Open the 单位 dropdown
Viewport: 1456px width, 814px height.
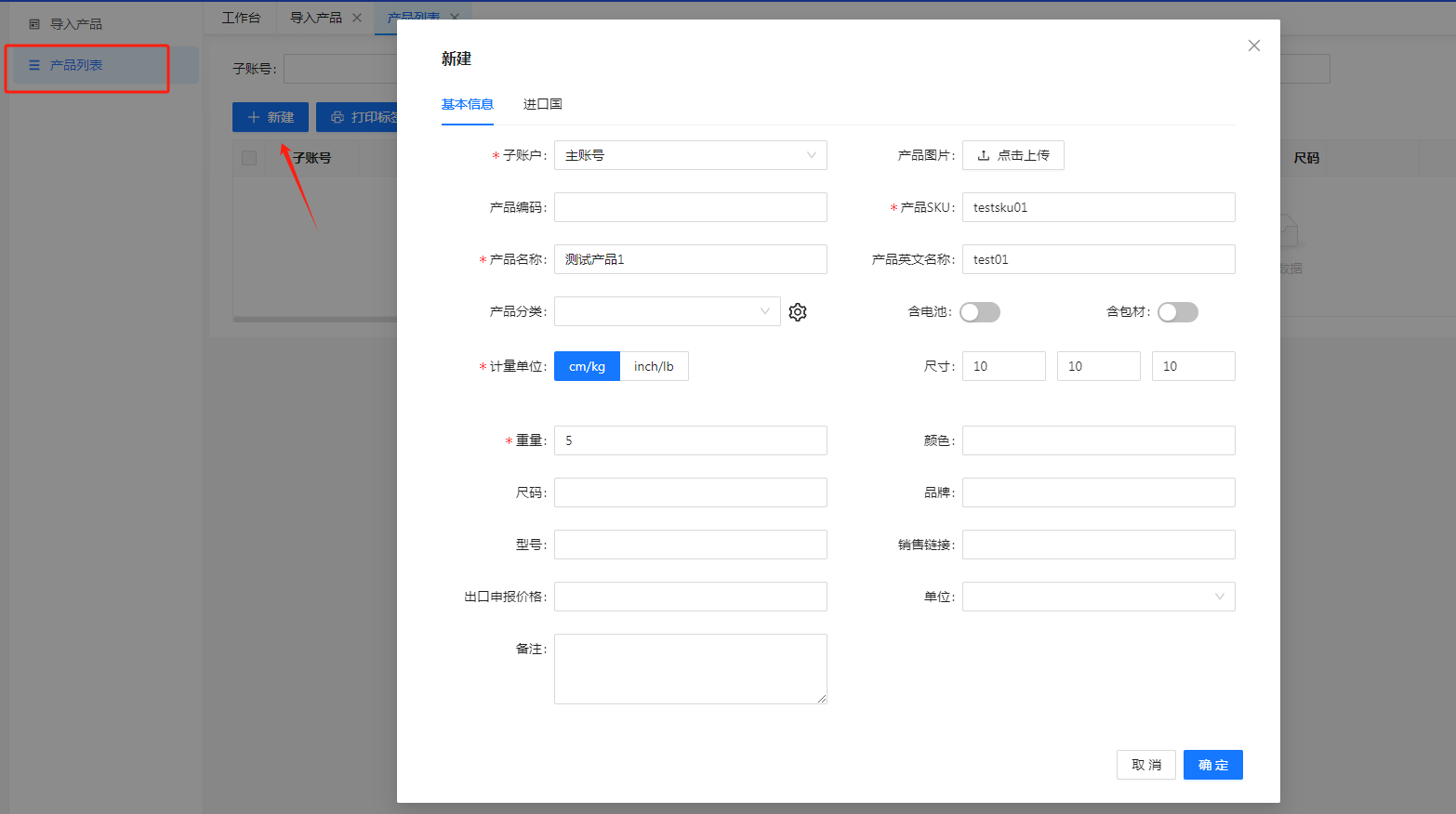click(x=1099, y=597)
